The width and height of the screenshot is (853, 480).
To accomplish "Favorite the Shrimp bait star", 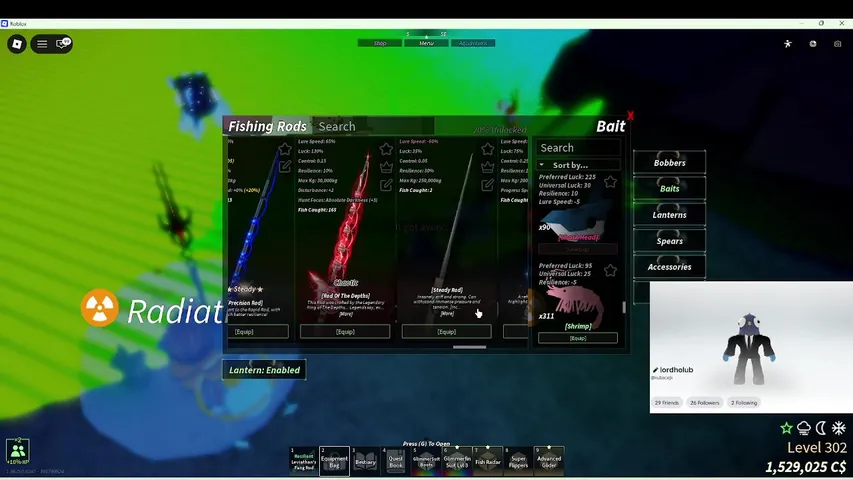I will [610, 270].
